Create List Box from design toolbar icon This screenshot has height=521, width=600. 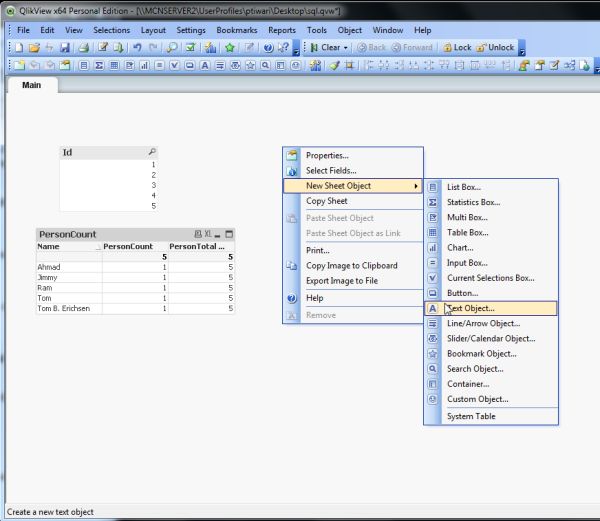tap(84, 65)
